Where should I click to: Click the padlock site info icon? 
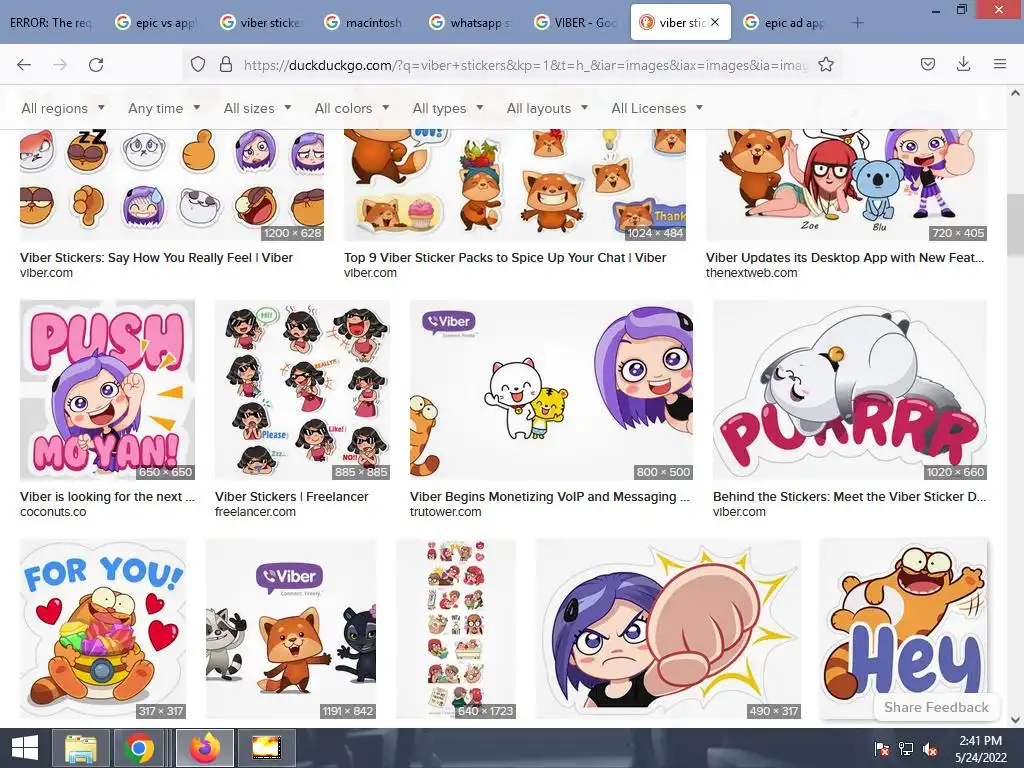tap(225, 64)
